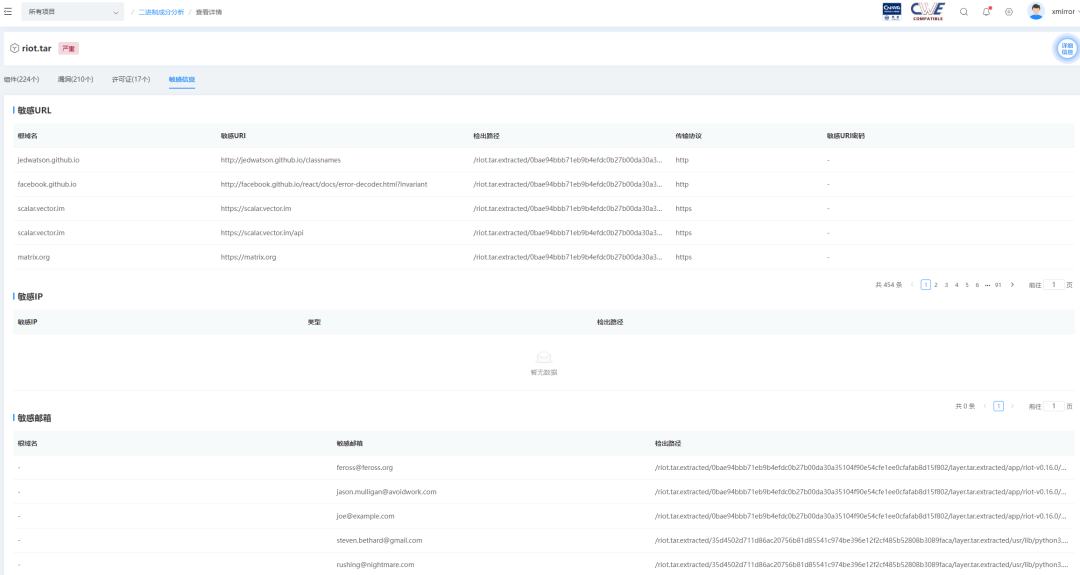1080x575 pixels.
Task: Switch to 漏洞(210个) tab
Action: click(x=75, y=79)
